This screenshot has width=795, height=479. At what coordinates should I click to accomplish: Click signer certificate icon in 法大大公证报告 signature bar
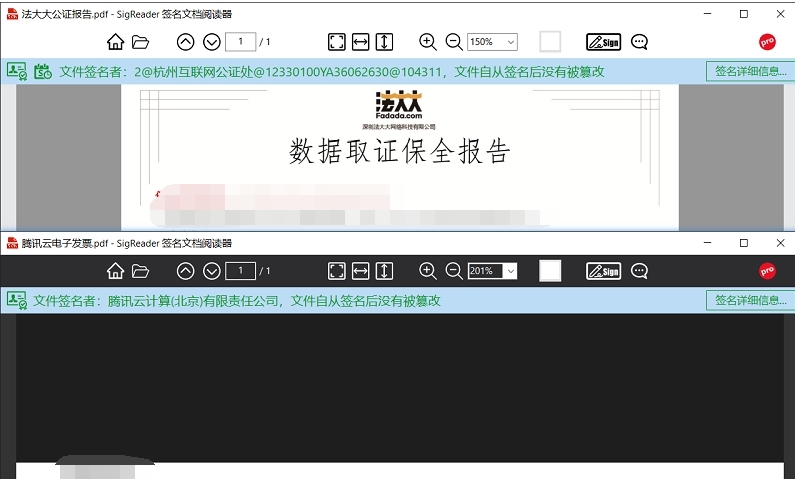tap(17, 71)
